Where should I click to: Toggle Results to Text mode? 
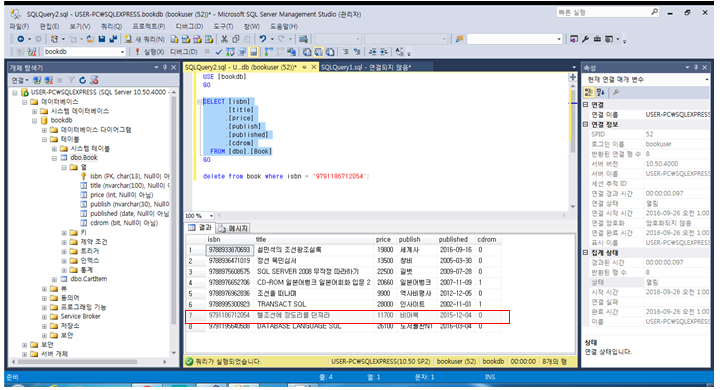(x=307, y=51)
